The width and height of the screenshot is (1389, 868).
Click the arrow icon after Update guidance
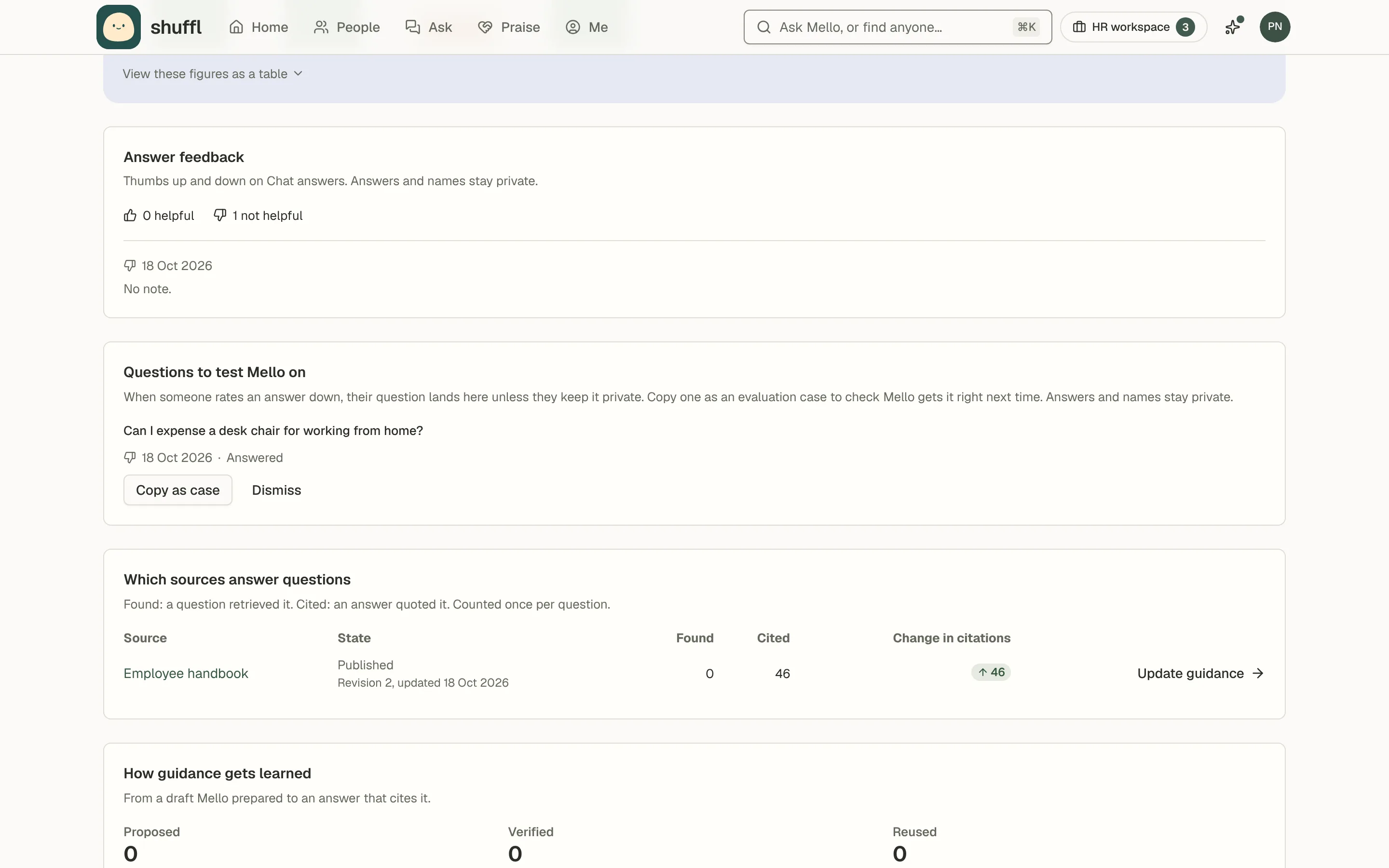pos(1257,673)
